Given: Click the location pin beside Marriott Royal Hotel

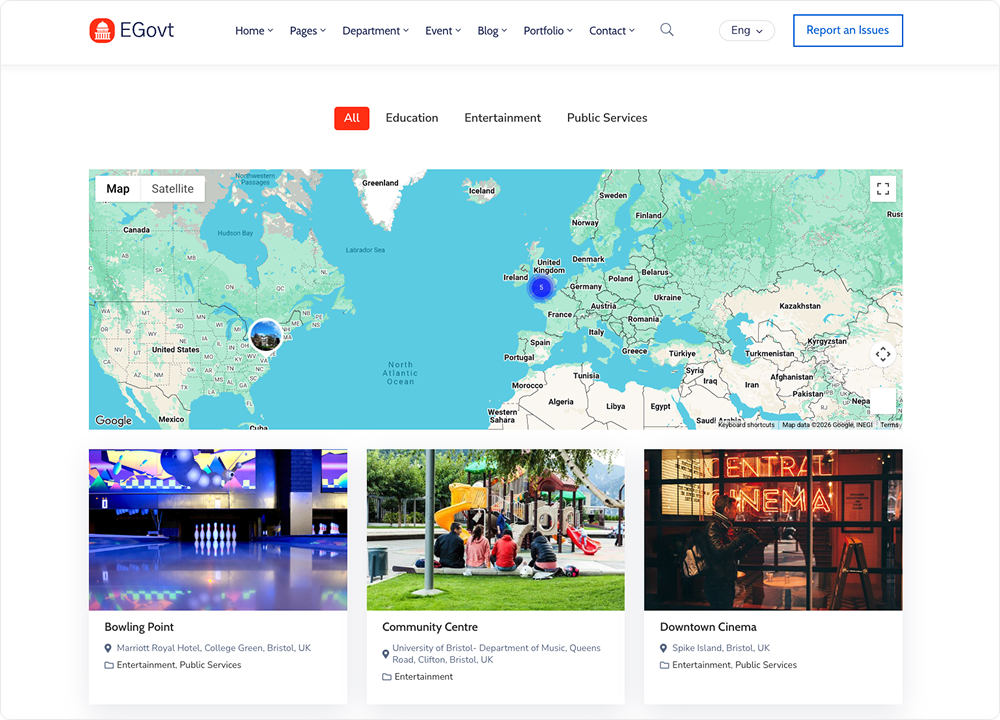Looking at the screenshot, I should click(108, 648).
